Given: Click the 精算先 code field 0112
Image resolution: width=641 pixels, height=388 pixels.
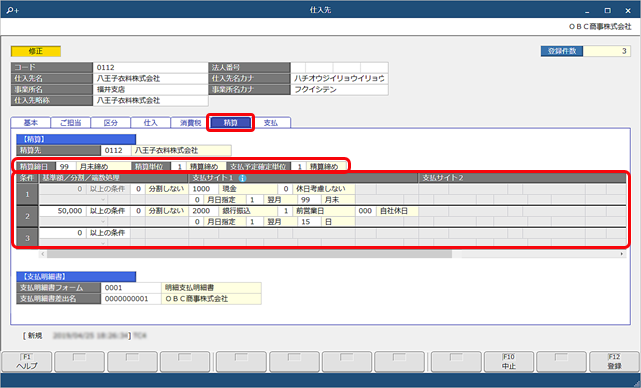Looking at the screenshot, I should [x=116, y=150].
